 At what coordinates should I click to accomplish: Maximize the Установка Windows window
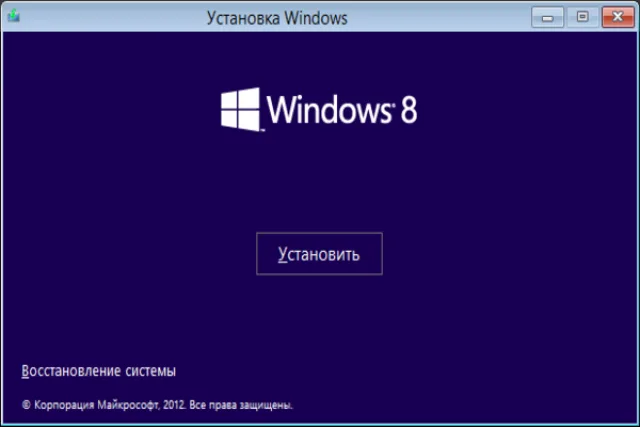(x=582, y=17)
